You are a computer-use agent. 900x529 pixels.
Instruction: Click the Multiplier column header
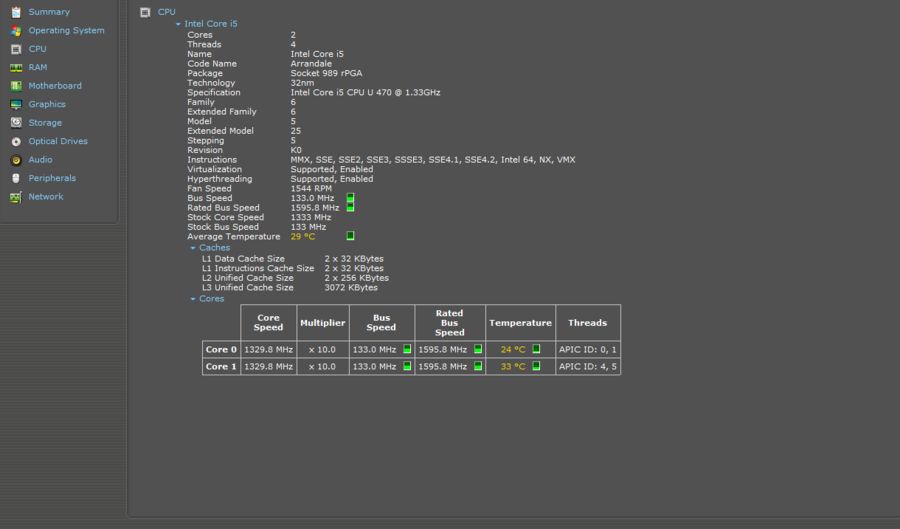click(x=323, y=323)
